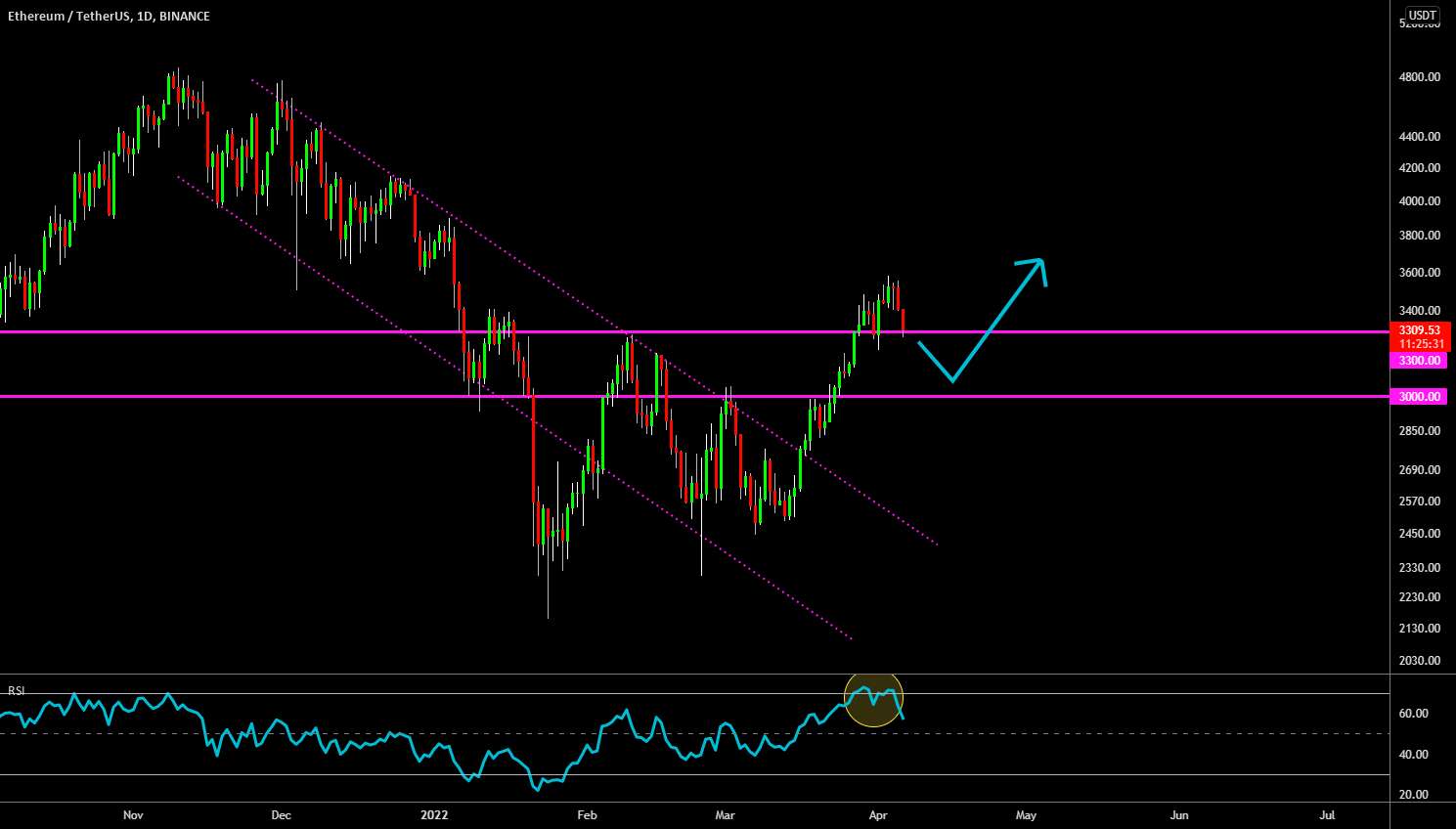Click the Jul date label
Image resolution: width=1456 pixels, height=829 pixels.
pos(1328,815)
